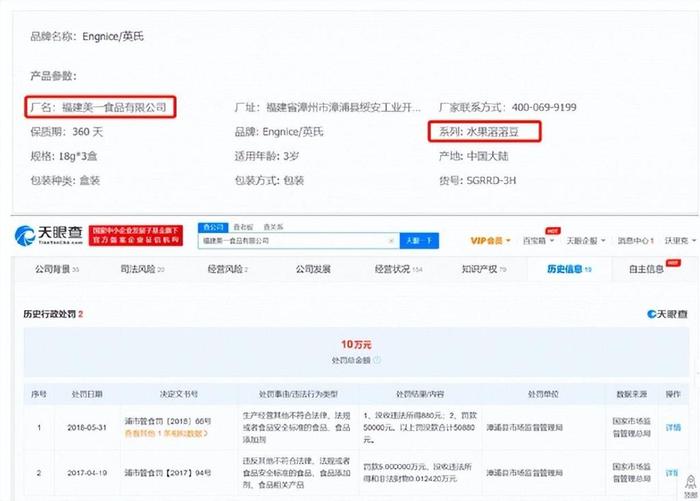Open the 百宝箱 dropdown menu
700x501 pixels.
point(538,241)
